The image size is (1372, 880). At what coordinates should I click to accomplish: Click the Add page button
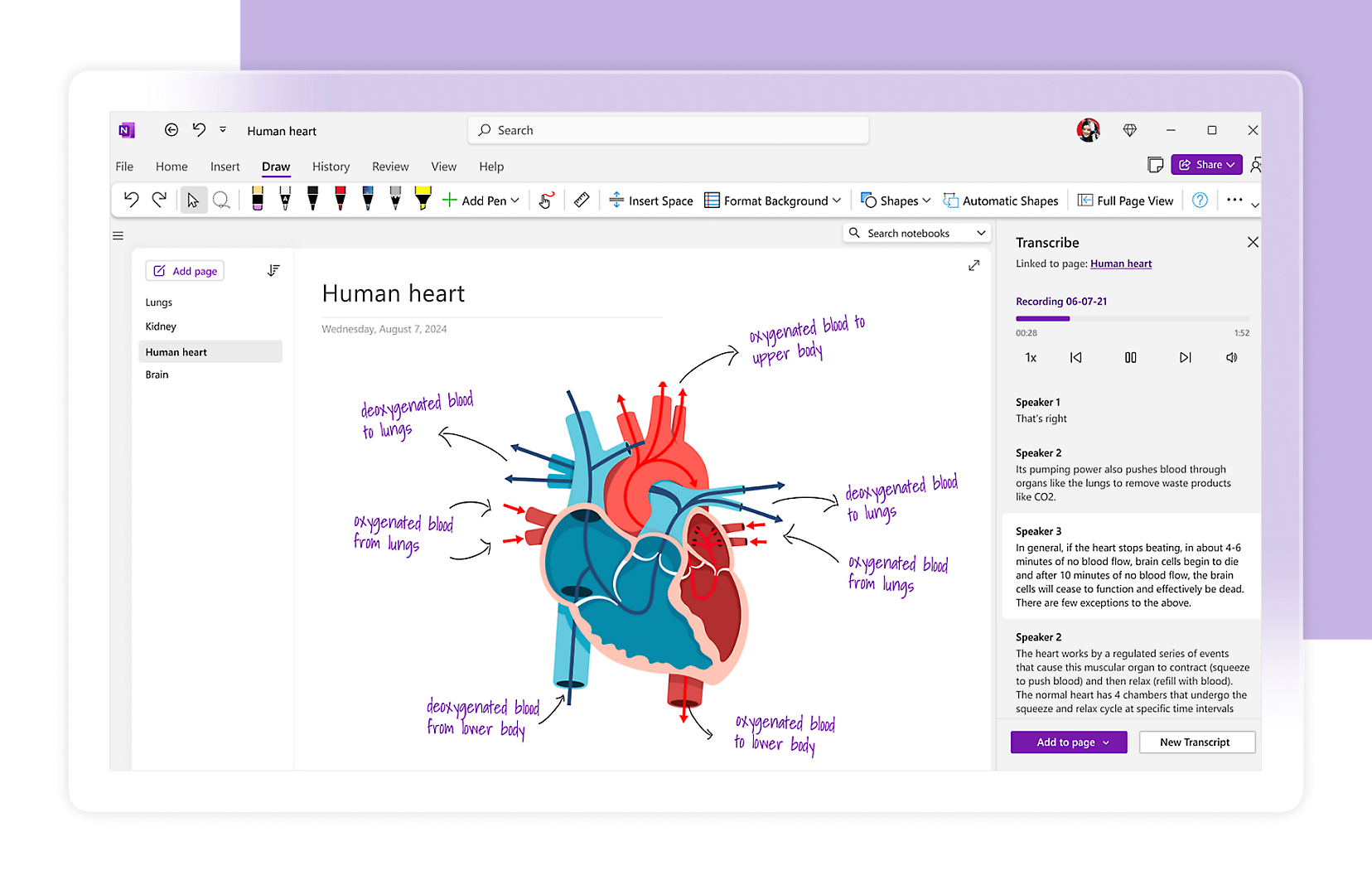coord(185,271)
